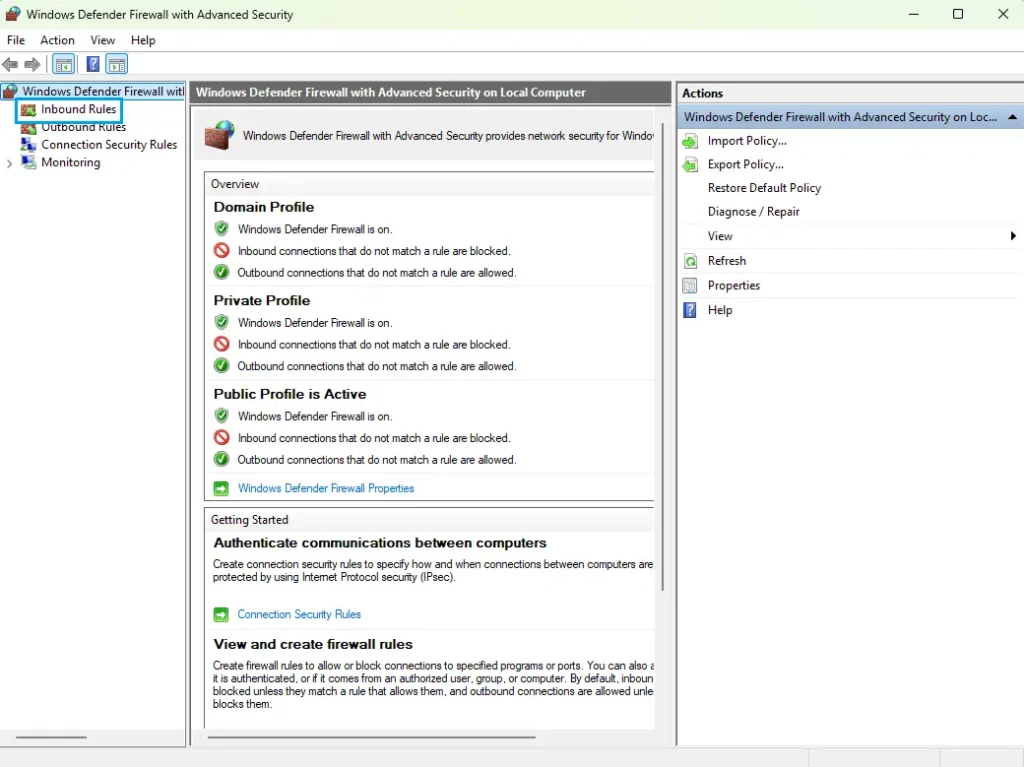Open Outbound Rules in the tree
This screenshot has height=767, width=1024.
[x=84, y=127]
